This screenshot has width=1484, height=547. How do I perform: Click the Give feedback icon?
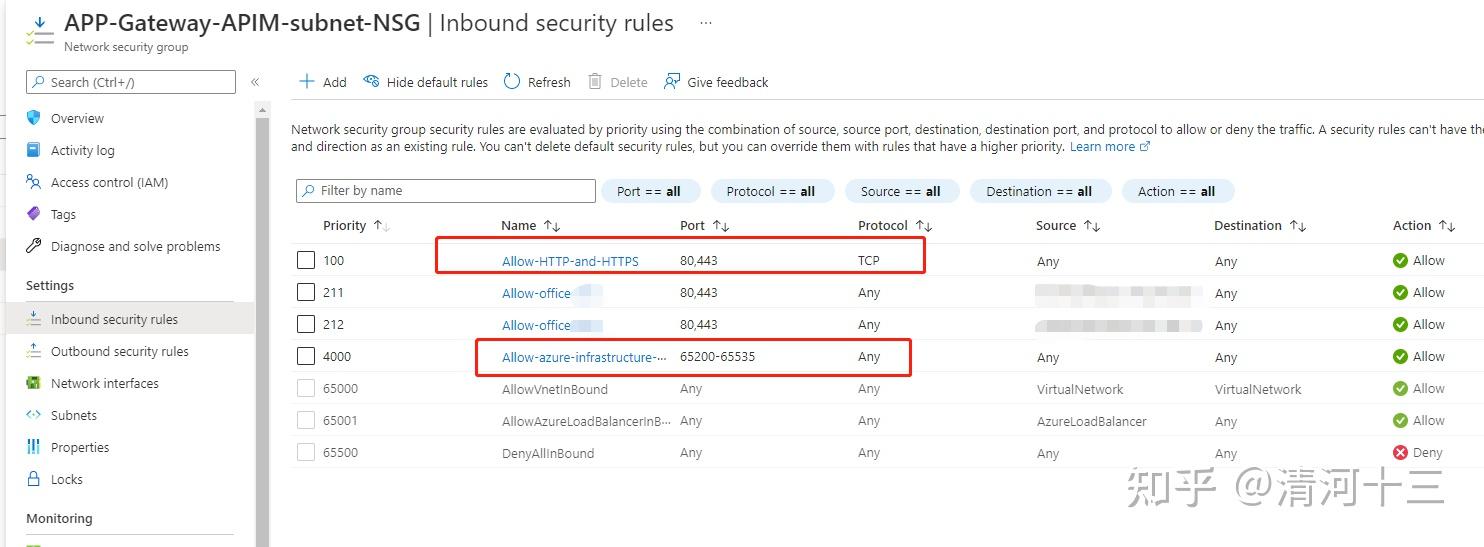point(672,82)
